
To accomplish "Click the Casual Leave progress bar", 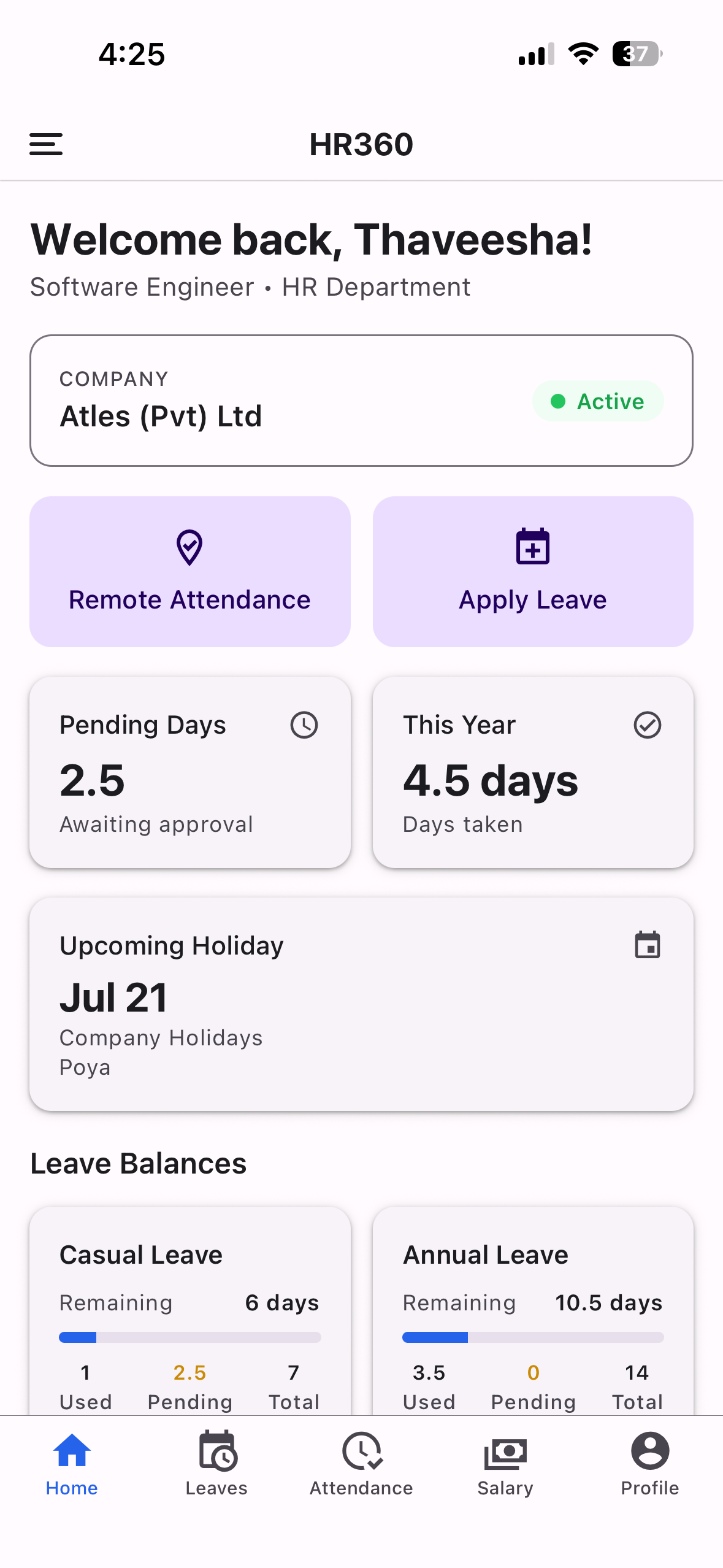I will [x=190, y=1337].
